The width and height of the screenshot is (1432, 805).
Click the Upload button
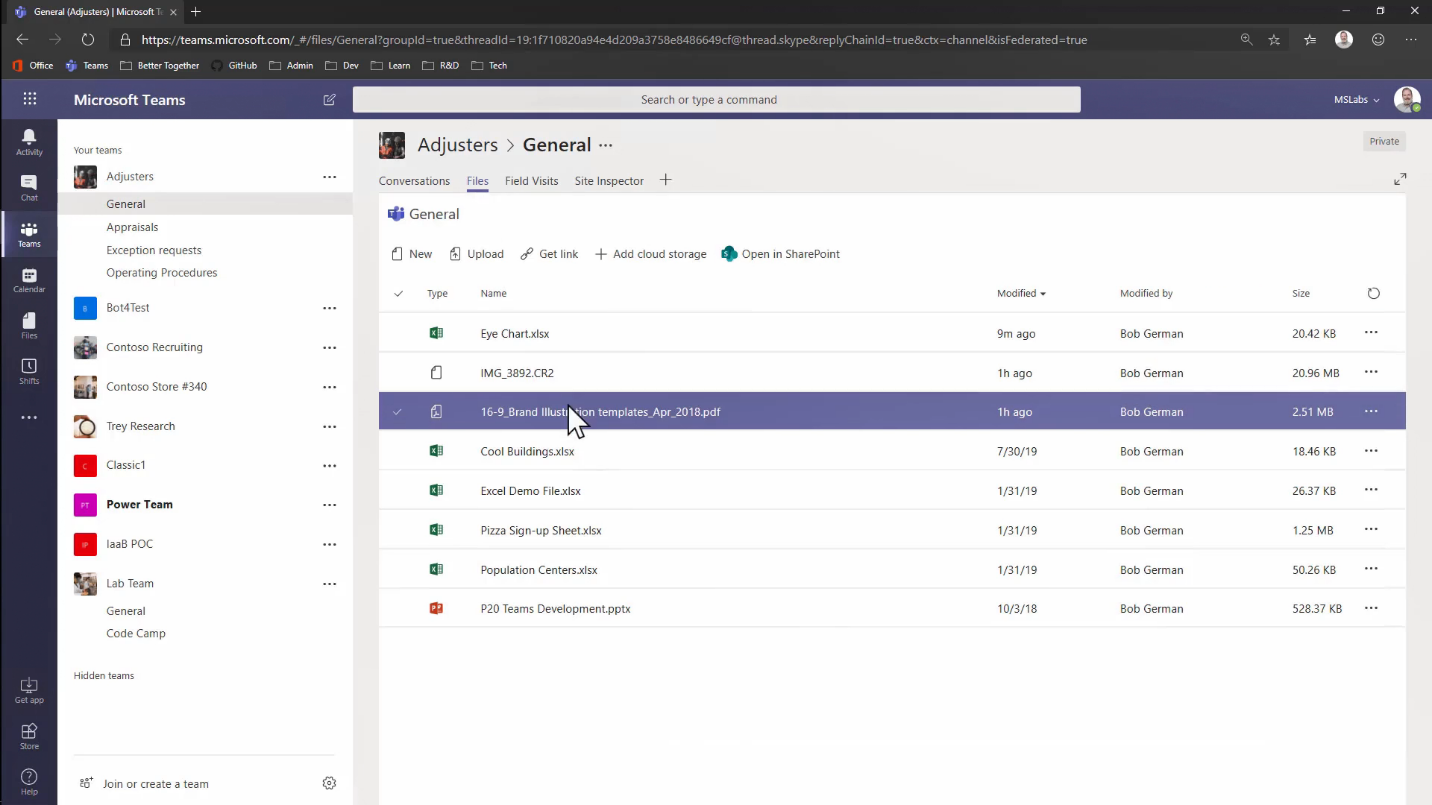[x=476, y=254]
